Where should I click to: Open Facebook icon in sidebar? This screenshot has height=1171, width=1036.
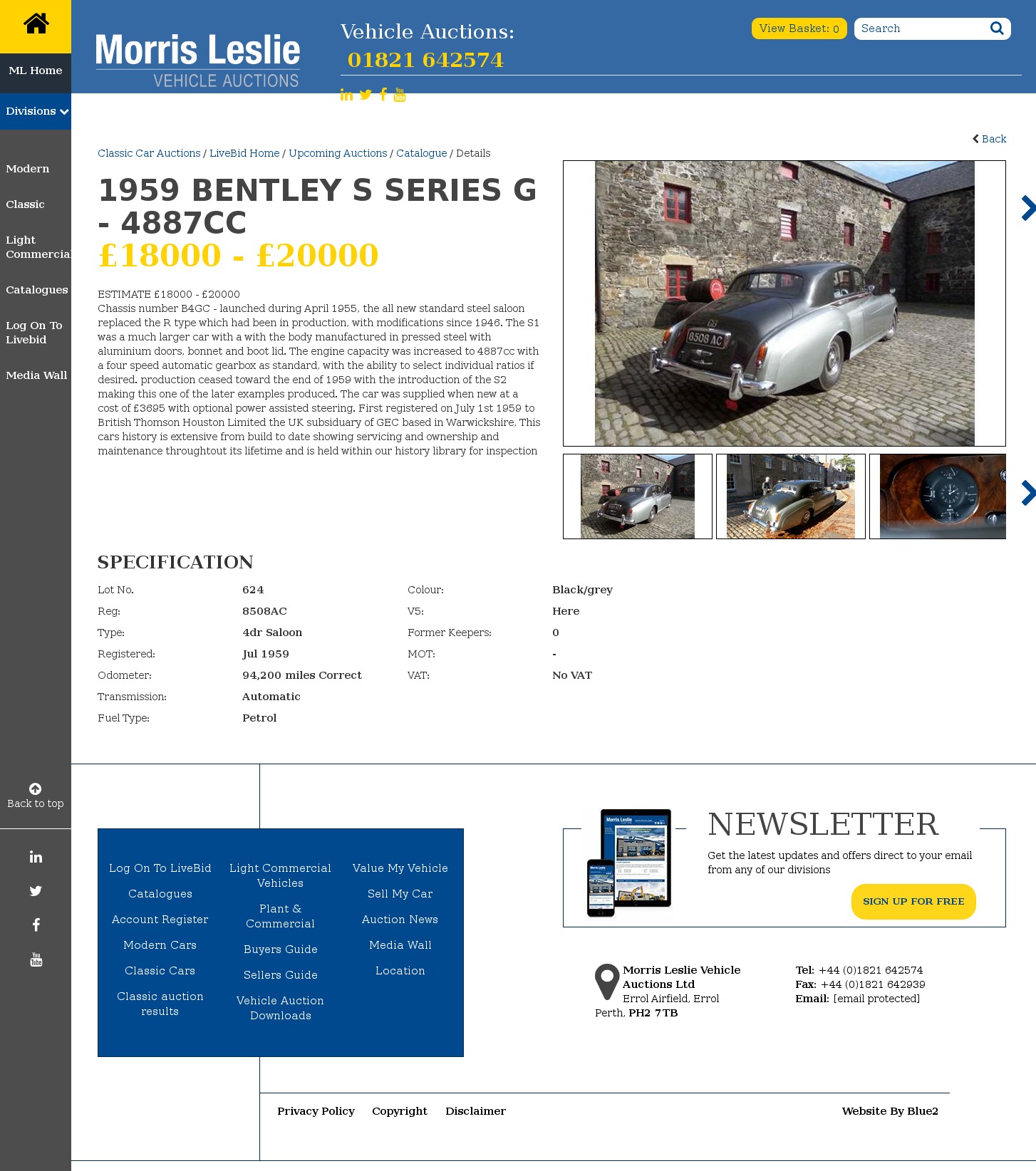[36, 925]
